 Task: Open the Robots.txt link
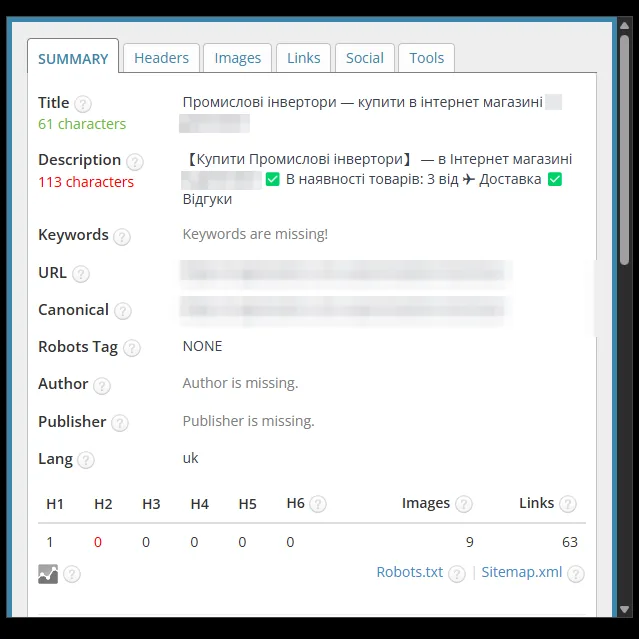click(410, 572)
